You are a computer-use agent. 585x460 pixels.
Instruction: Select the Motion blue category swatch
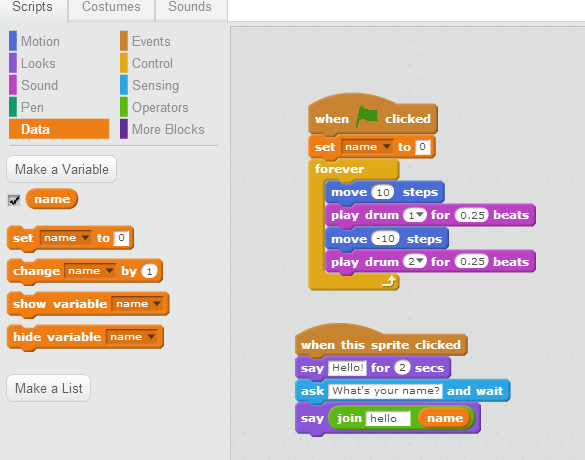coord(13,41)
